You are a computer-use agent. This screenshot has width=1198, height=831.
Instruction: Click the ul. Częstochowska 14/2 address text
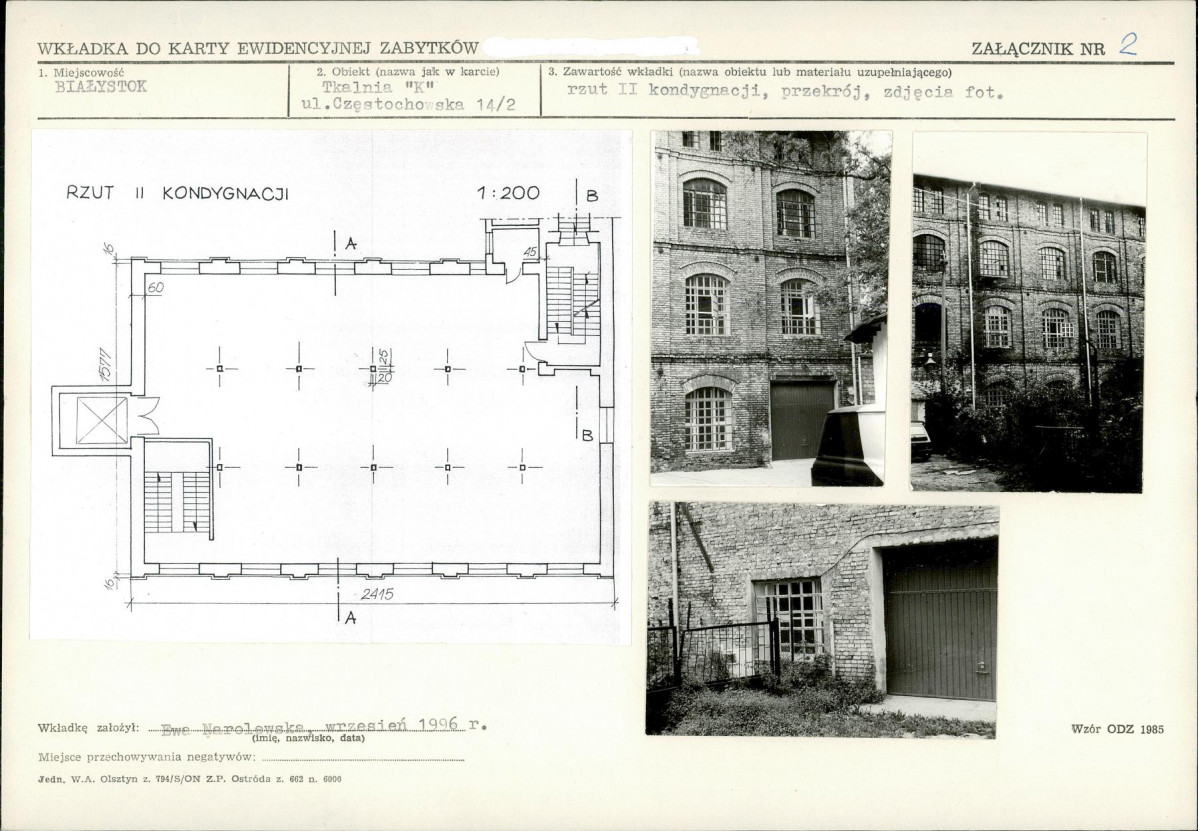402,105
